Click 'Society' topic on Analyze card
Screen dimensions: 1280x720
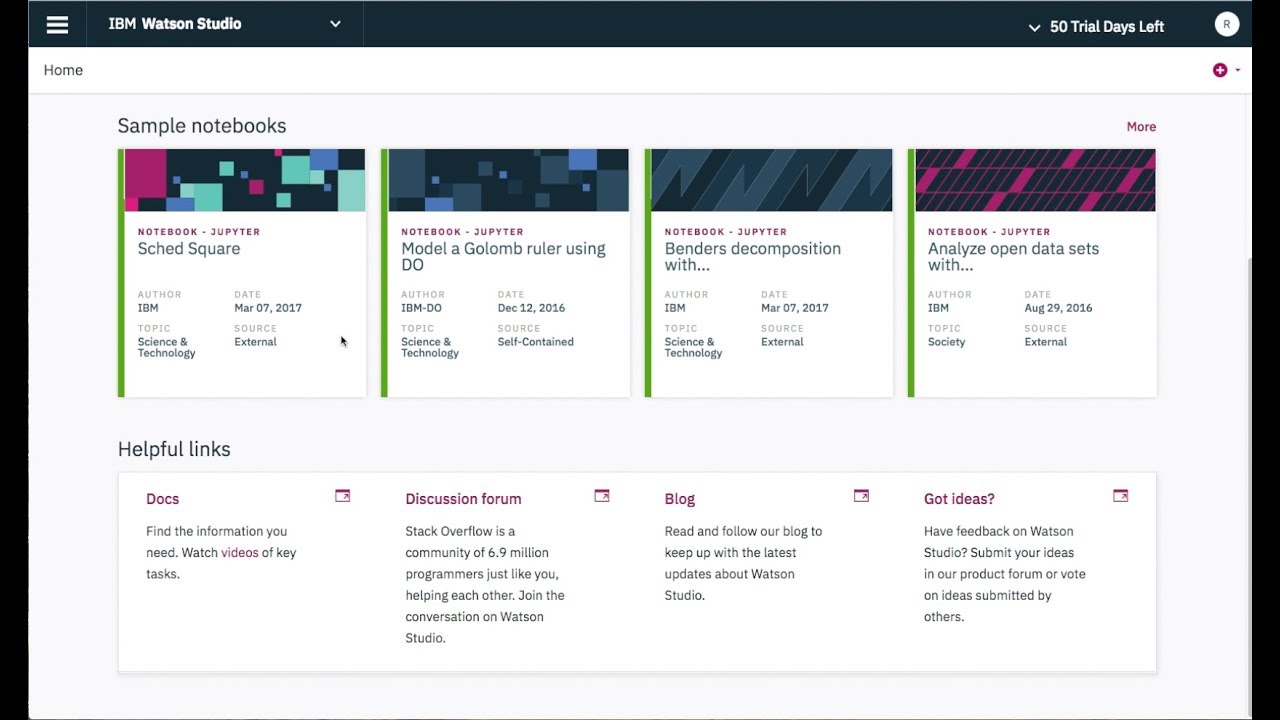pyautogui.click(x=946, y=342)
